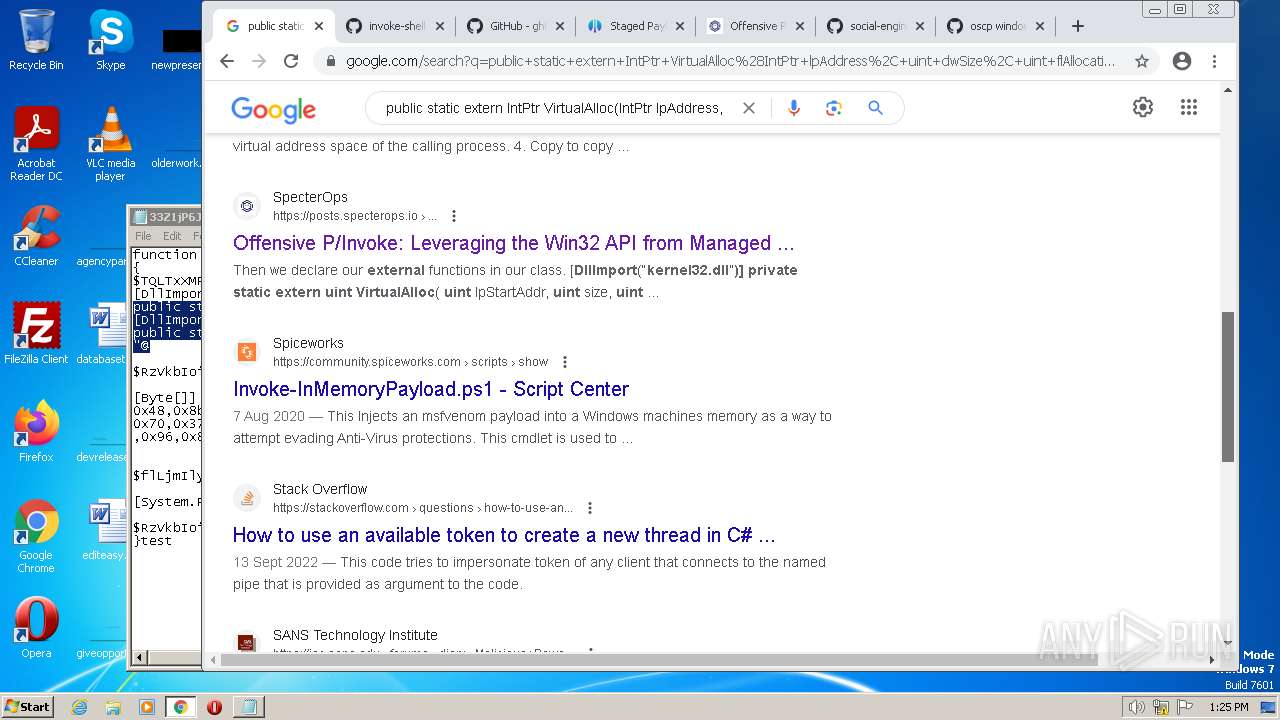Click the Spiceworks site name
The height and width of the screenshot is (720, 1280).
click(x=308, y=343)
